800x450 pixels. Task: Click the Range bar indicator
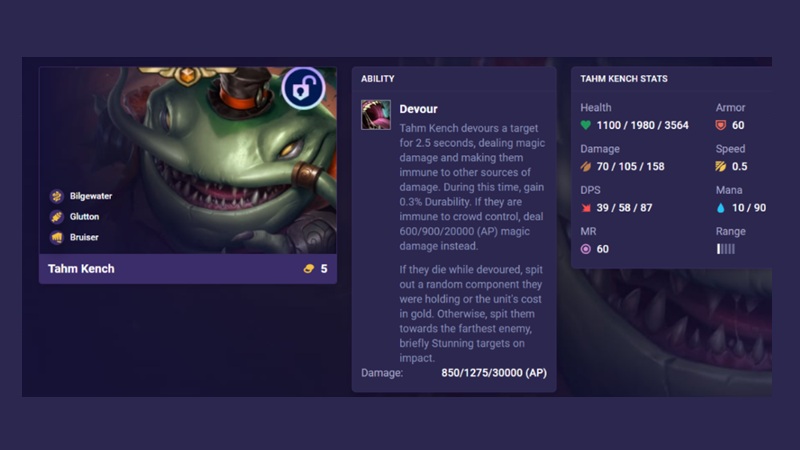[726, 249]
